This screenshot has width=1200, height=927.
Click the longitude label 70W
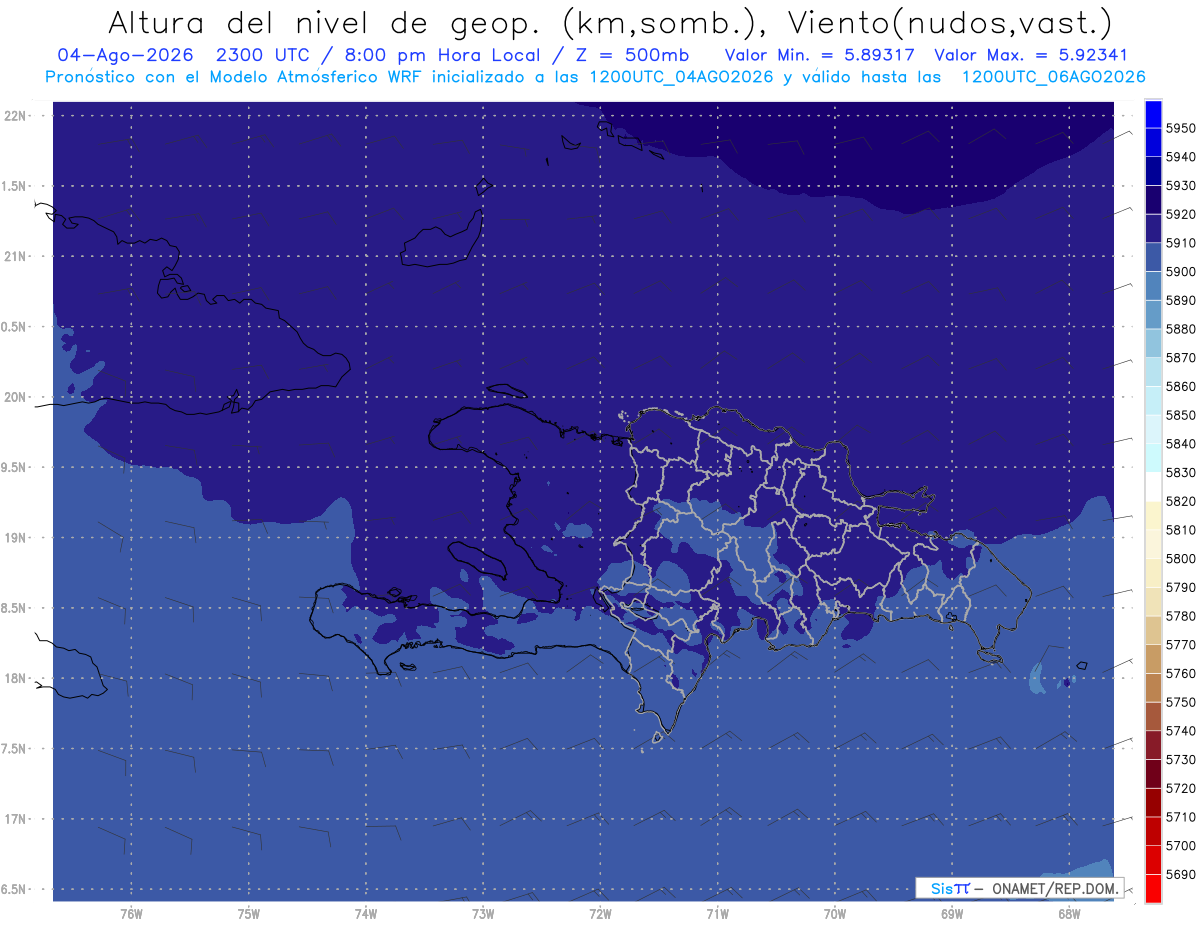835,914
